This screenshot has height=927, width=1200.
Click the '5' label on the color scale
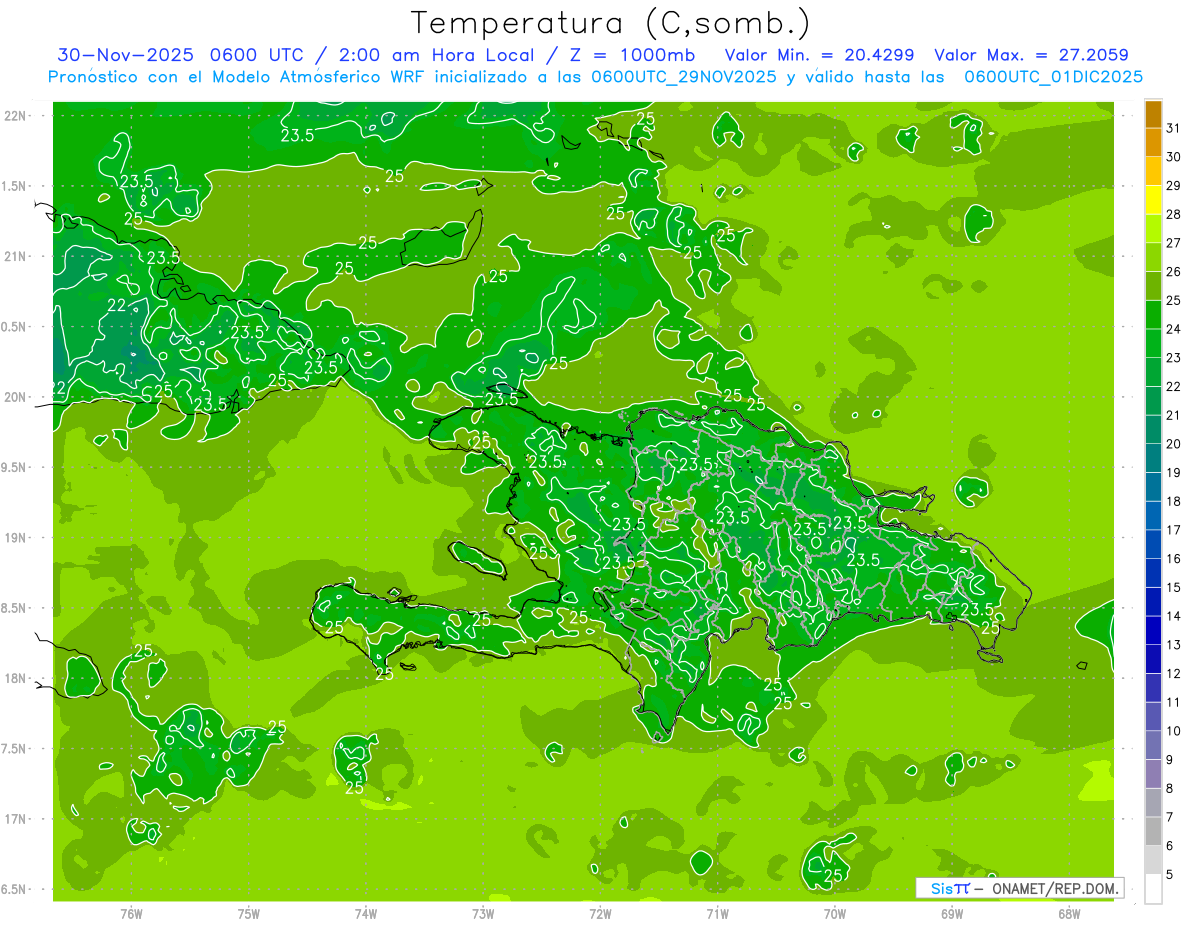point(1170,874)
